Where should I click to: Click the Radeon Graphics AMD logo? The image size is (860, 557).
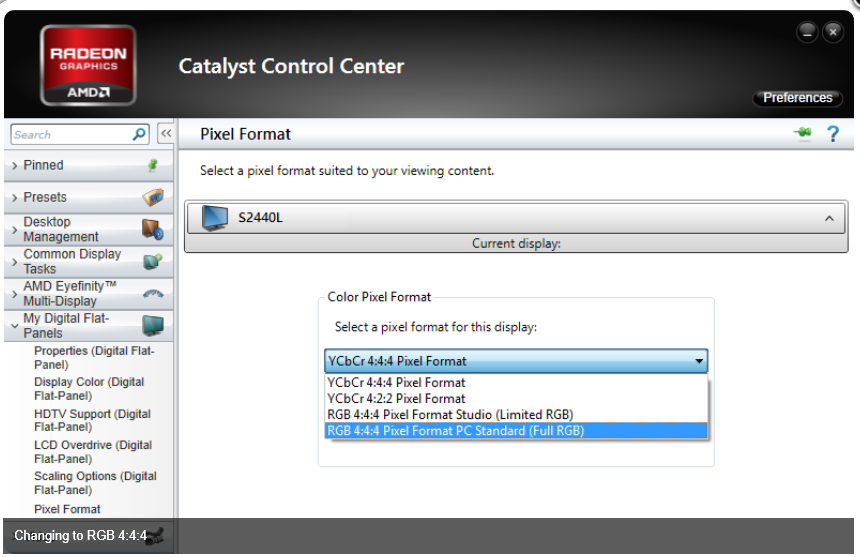pyautogui.click(x=88, y=65)
